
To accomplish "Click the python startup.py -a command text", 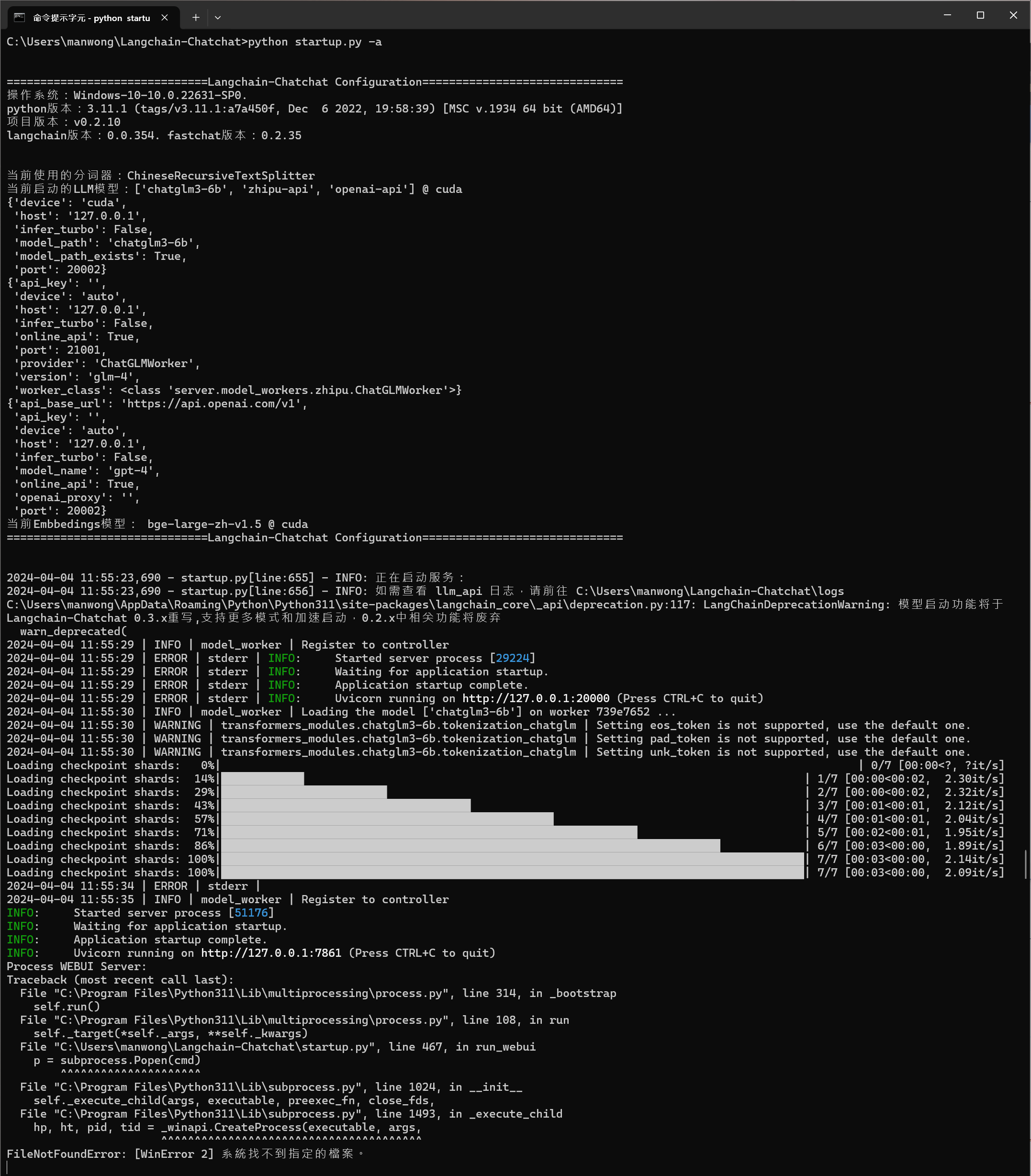I will coord(314,42).
